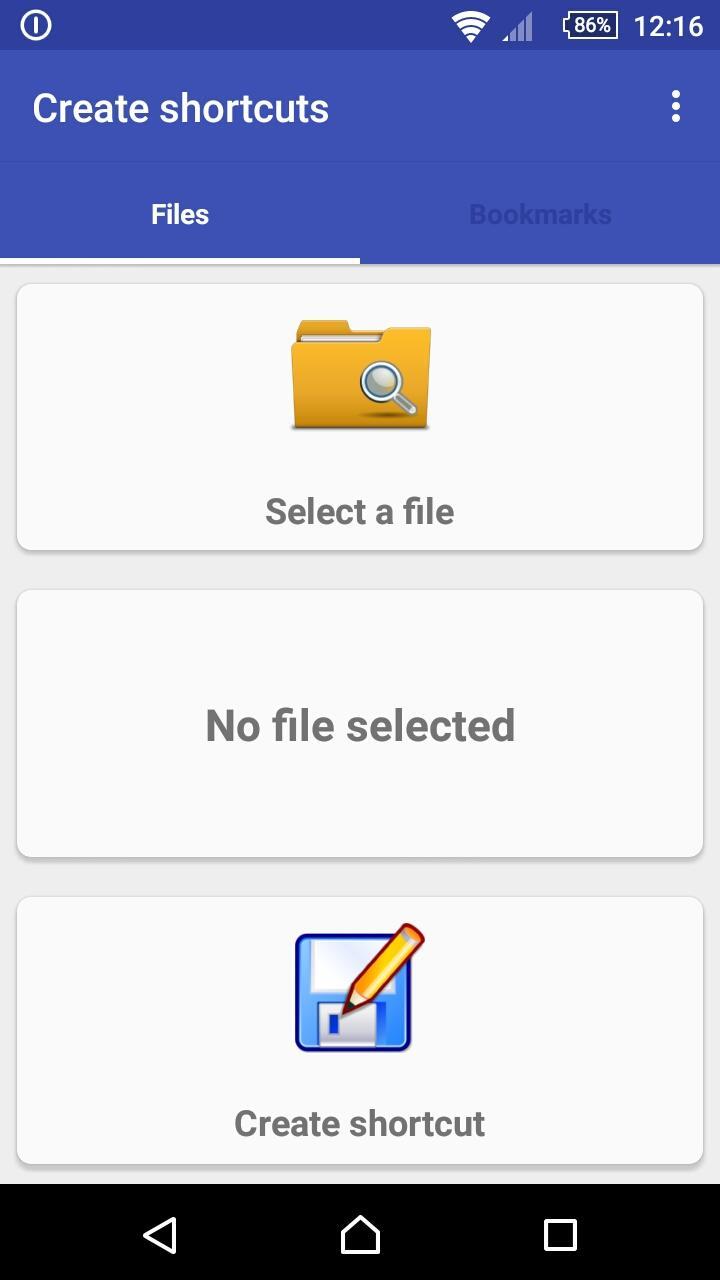Tap the Select a file card background
720x1280 pixels.
pos(360,417)
